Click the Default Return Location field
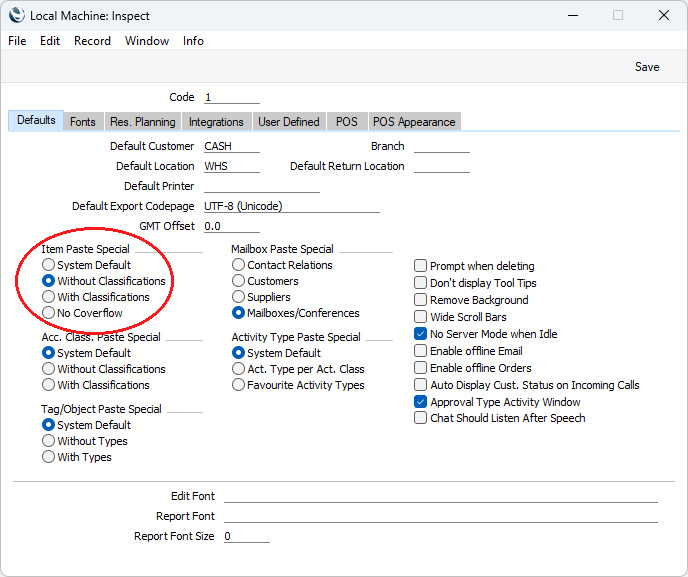The height and width of the screenshot is (577, 688). (442, 166)
